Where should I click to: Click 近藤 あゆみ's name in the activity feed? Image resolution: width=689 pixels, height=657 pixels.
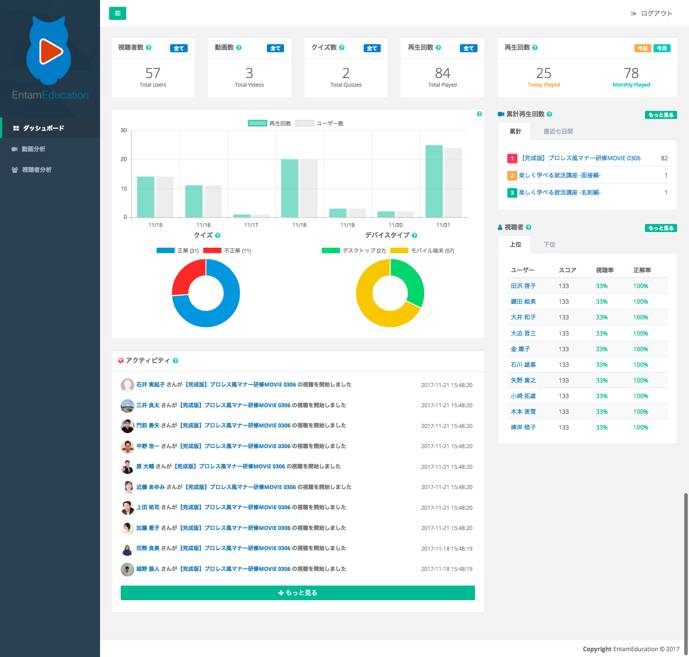click(x=150, y=487)
